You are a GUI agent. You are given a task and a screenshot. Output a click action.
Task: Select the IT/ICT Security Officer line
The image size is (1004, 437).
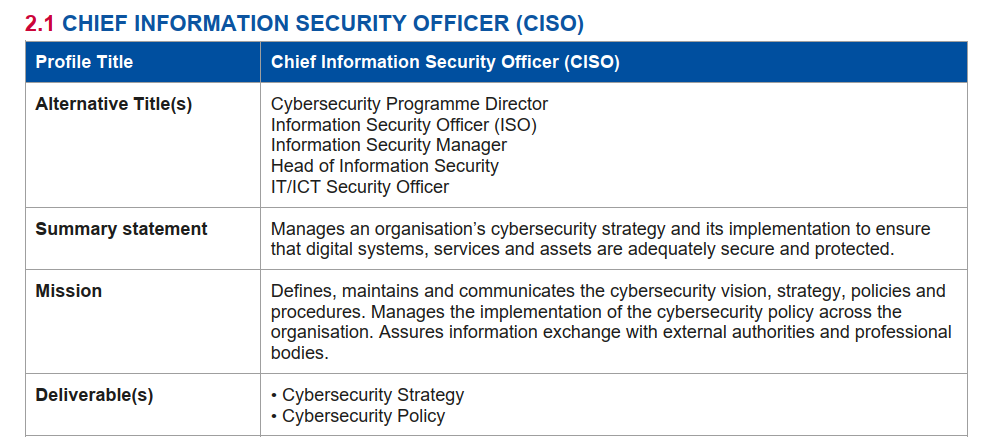click(x=360, y=186)
